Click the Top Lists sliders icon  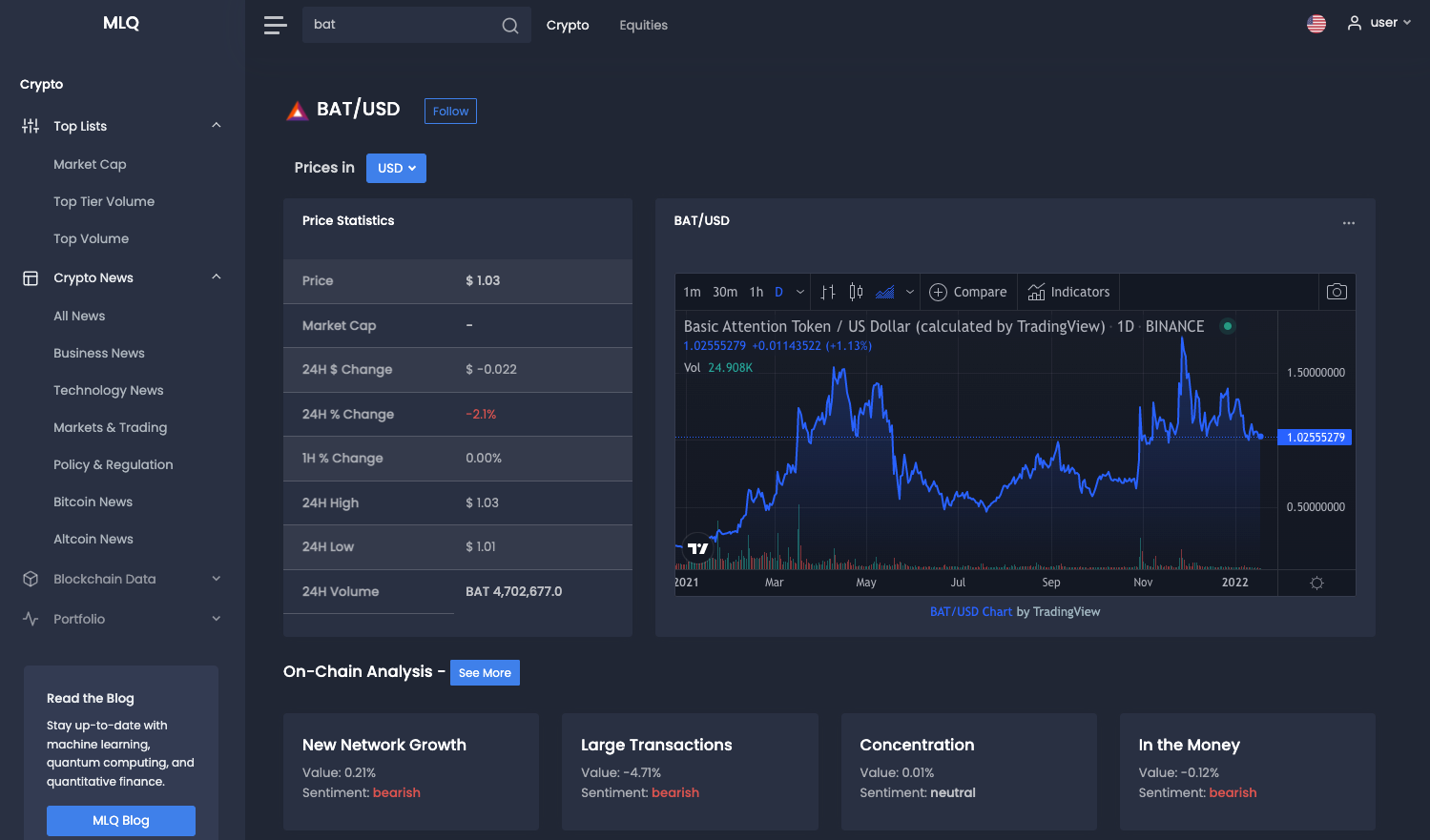pos(31,126)
